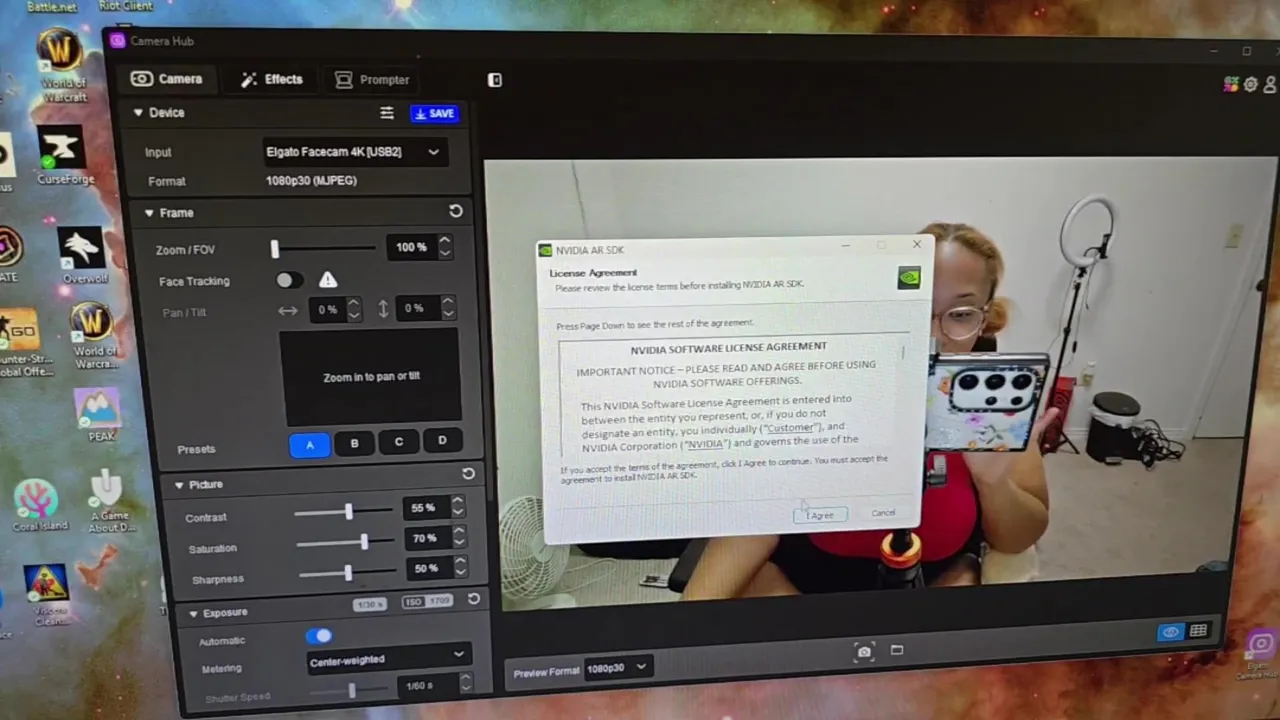Click Cancel in NVIDIA AR SDK installer
The width and height of the screenshot is (1280, 720).
[x=883, y=513]
